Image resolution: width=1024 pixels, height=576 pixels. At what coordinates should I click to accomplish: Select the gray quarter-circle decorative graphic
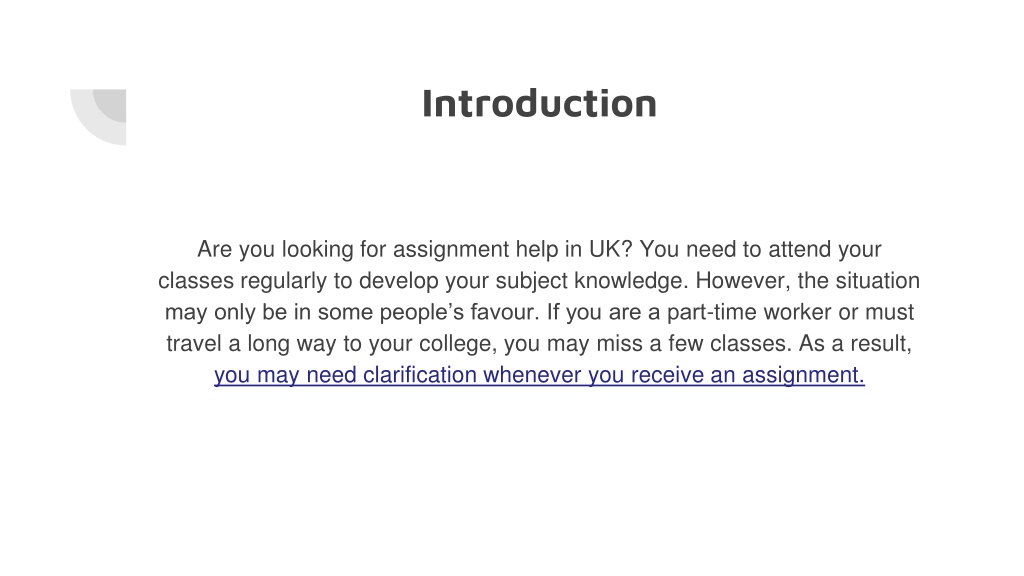pyautogui.click(x=98, y=117)
